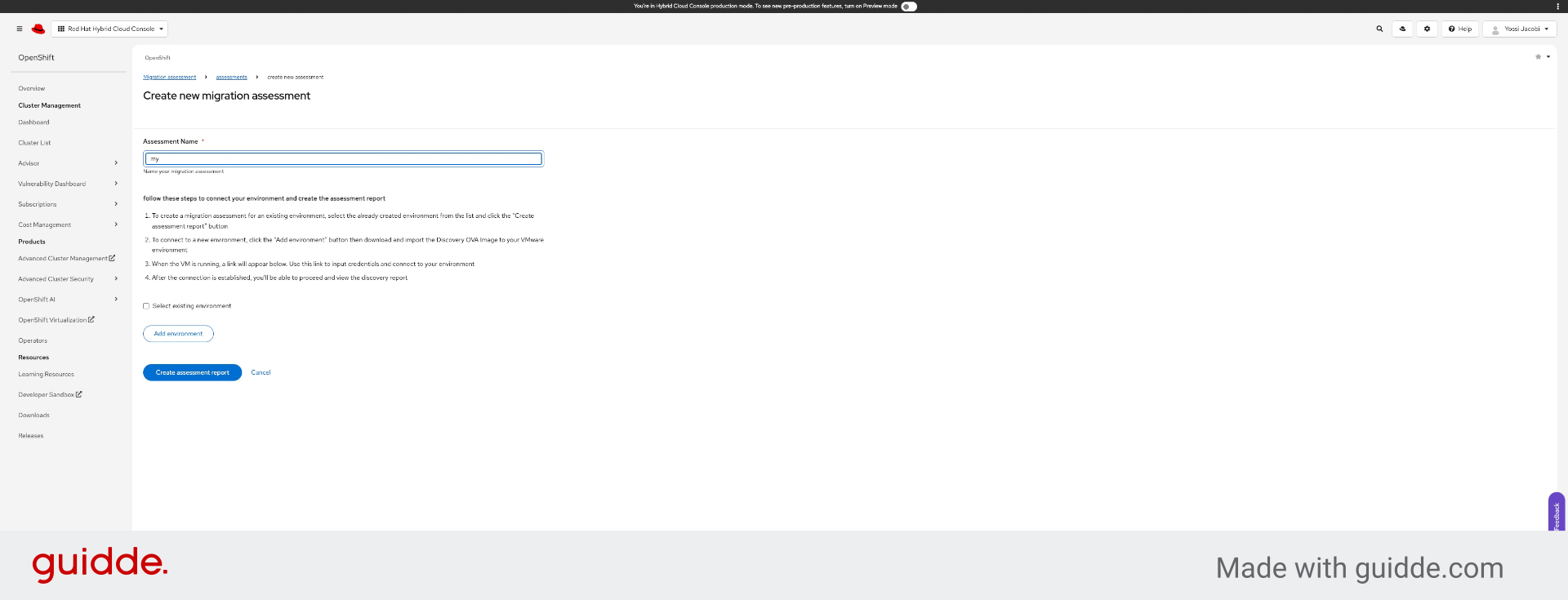The height and width of the screenshot is (600, 1568).
Task: Open the search magnifier in the header
Action: click(1379, 29)
